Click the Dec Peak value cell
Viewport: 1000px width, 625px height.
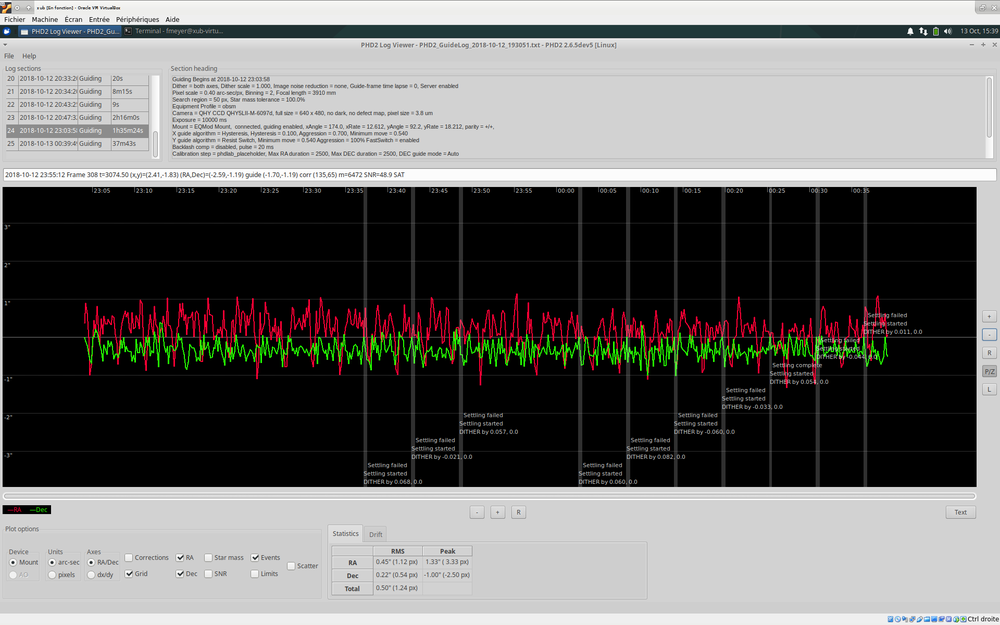pyautogui.click(x=448, y=575)
